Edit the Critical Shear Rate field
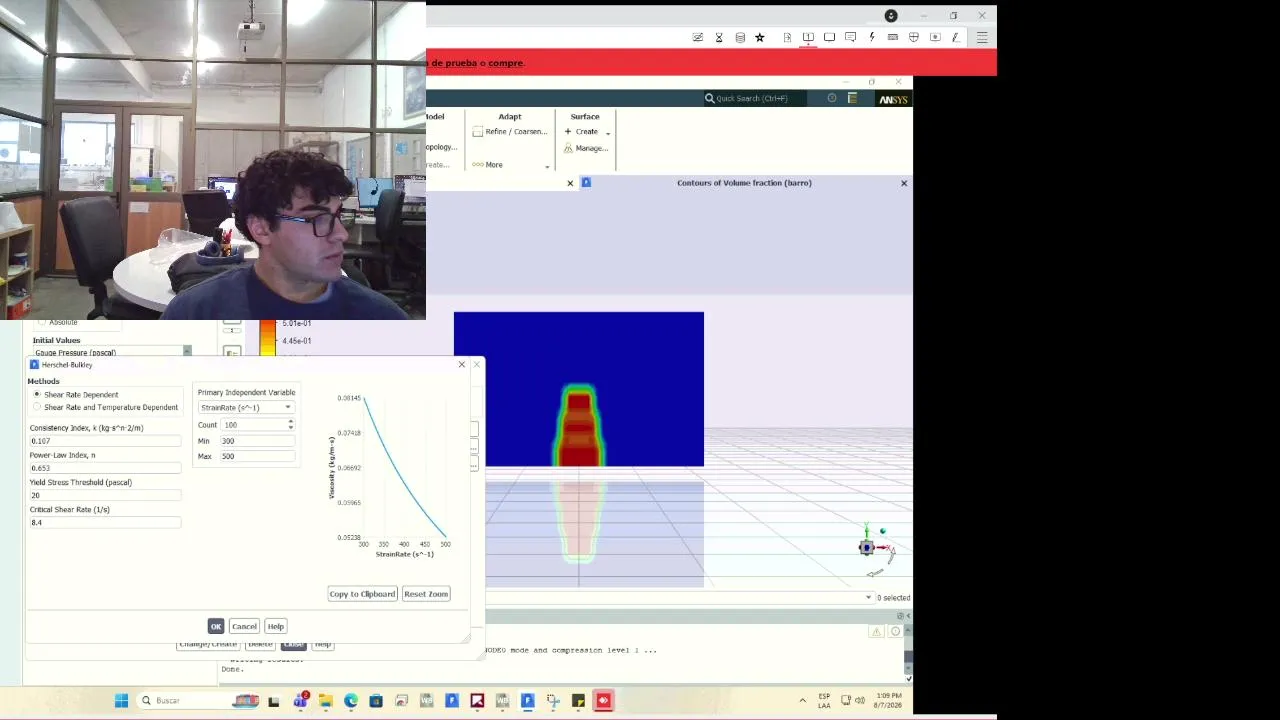Image resolution: width=1280 pixels, height=720 pixels. [x=105, y=522]
